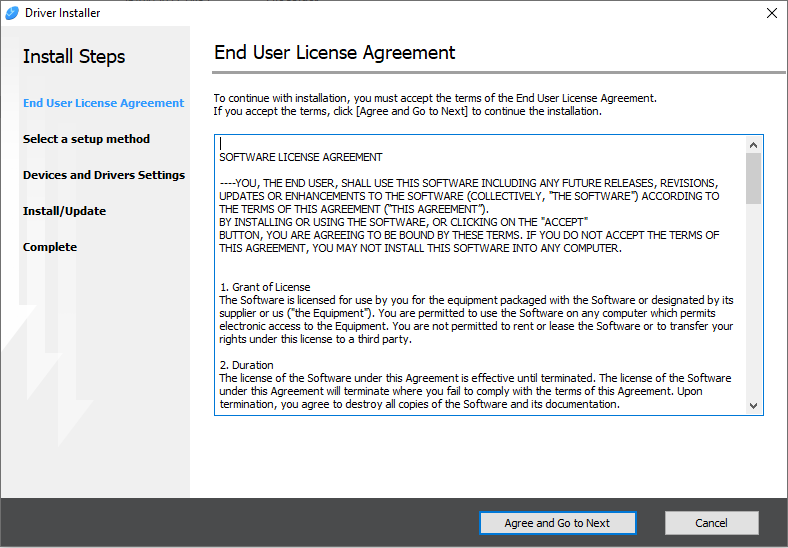Viewport: 788px width, 548px height.
Task: Click the Driver Installer title bar icon
Action: click(13, 13)
